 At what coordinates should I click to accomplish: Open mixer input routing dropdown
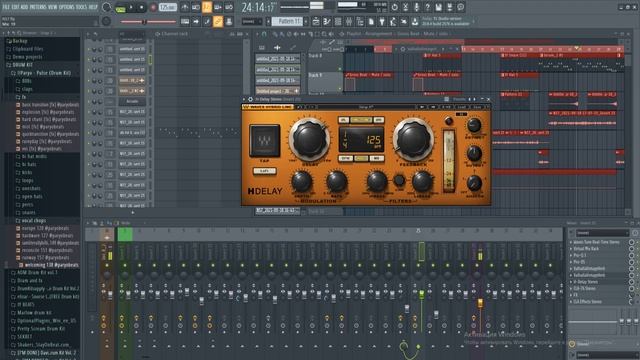tap(602, 233)
